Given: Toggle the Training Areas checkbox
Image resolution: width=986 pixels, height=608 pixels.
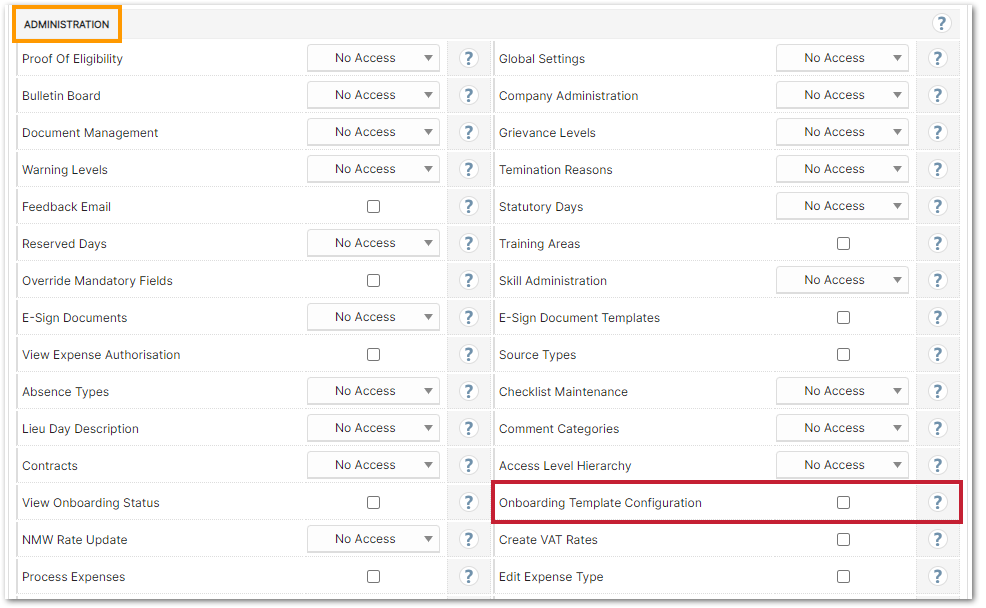Looking at the screenshot, I should point(843,244).
